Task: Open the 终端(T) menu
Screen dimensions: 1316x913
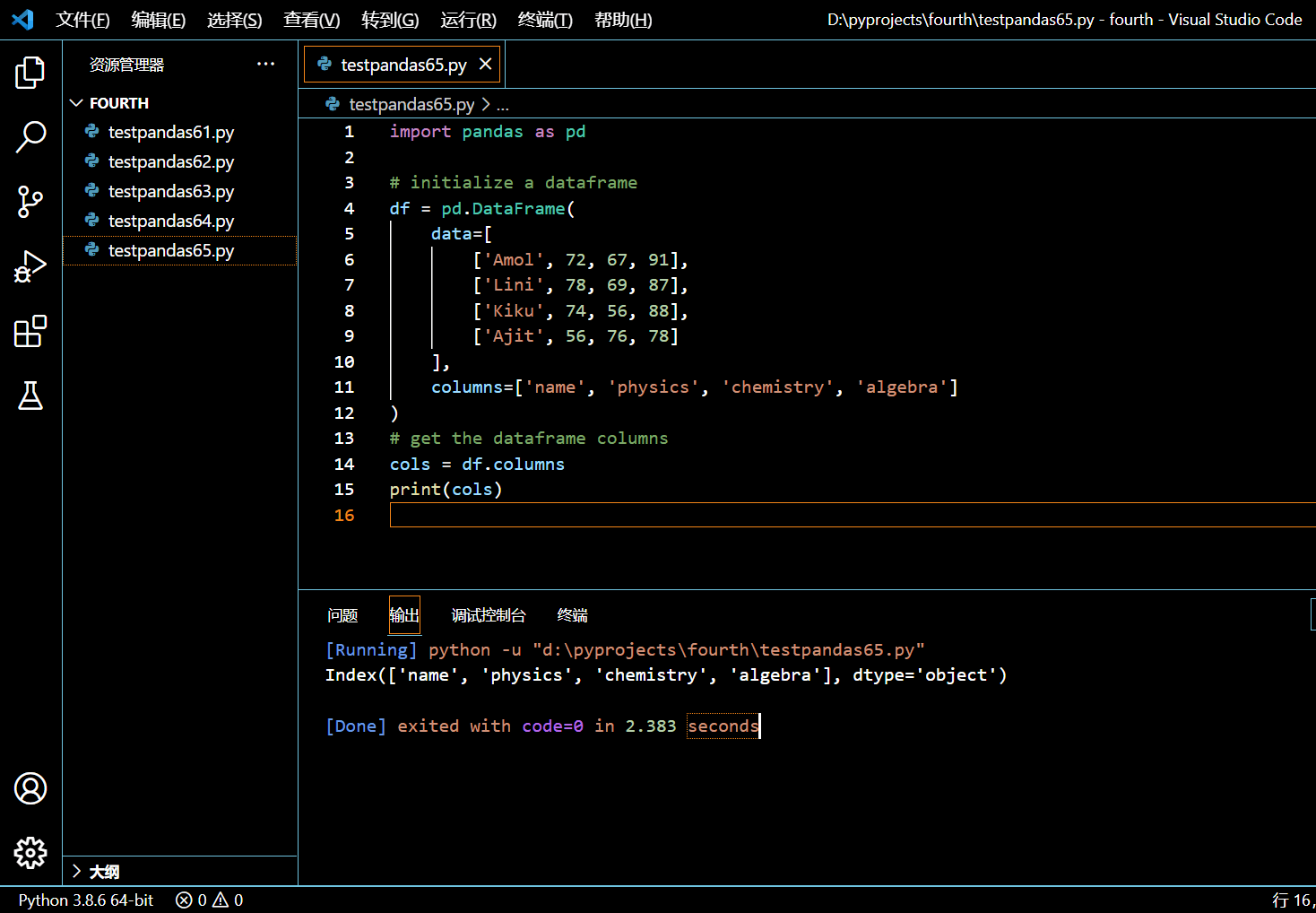Action: click(x=545, y=20)
